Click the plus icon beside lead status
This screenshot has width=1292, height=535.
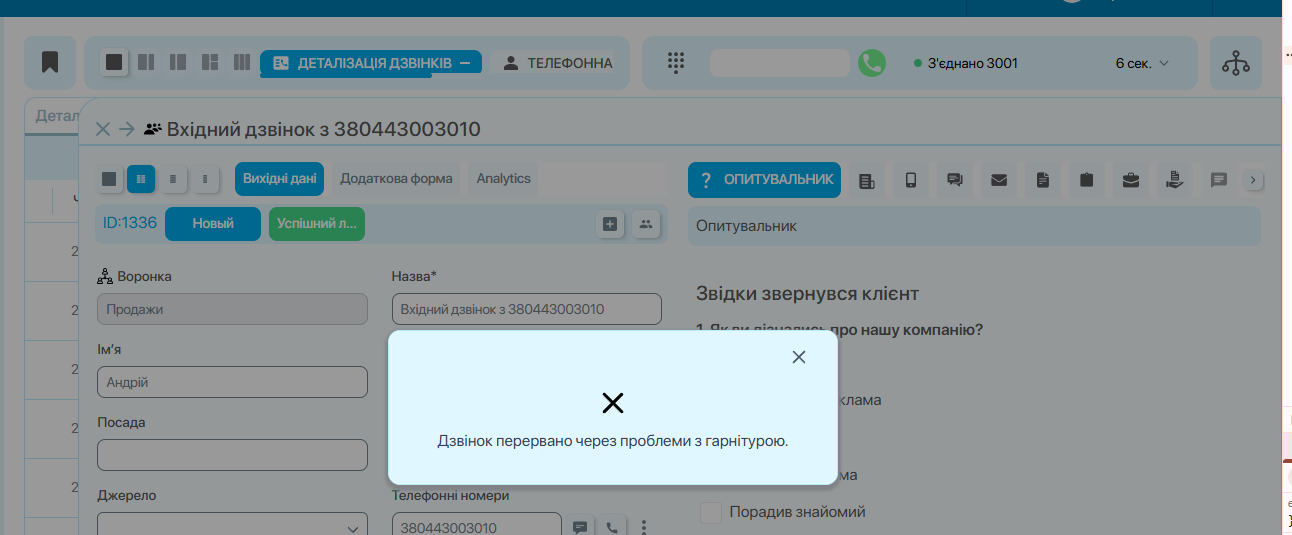tap(610, 224)
